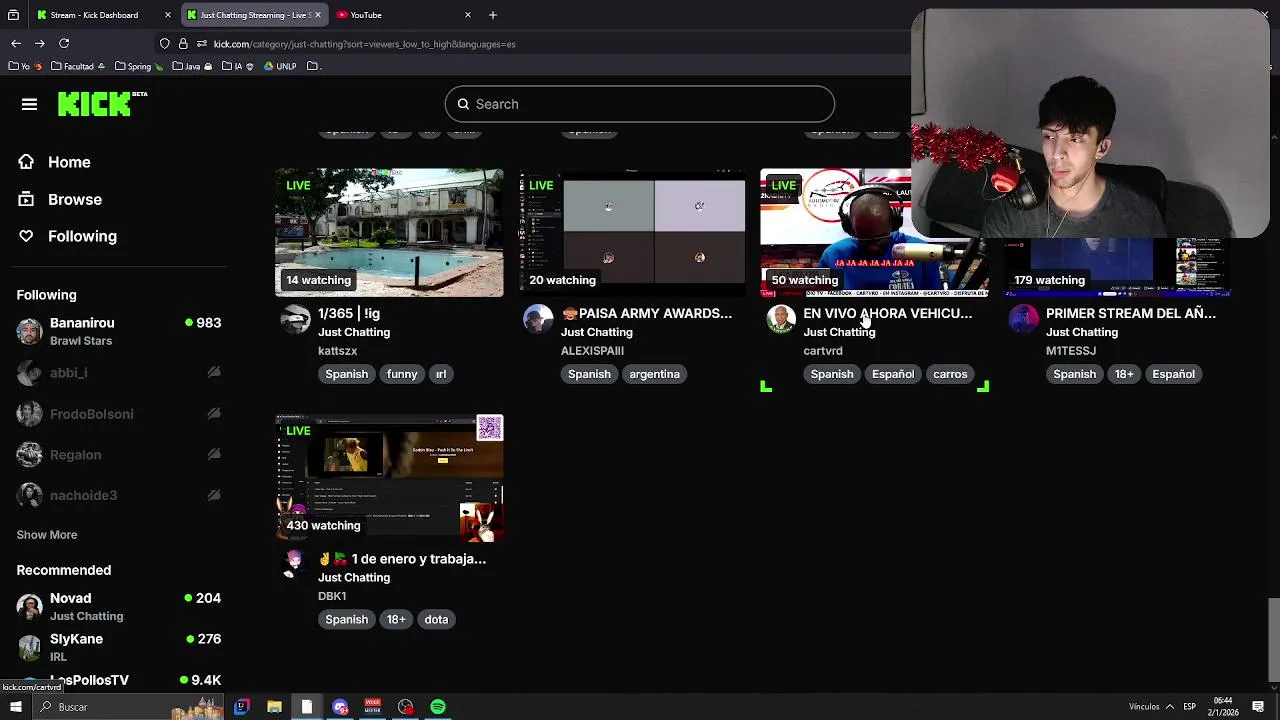Click the site padlock icon
Image resolution: width=1280 pixels, height=720 pixels.
tap(183, 44)
